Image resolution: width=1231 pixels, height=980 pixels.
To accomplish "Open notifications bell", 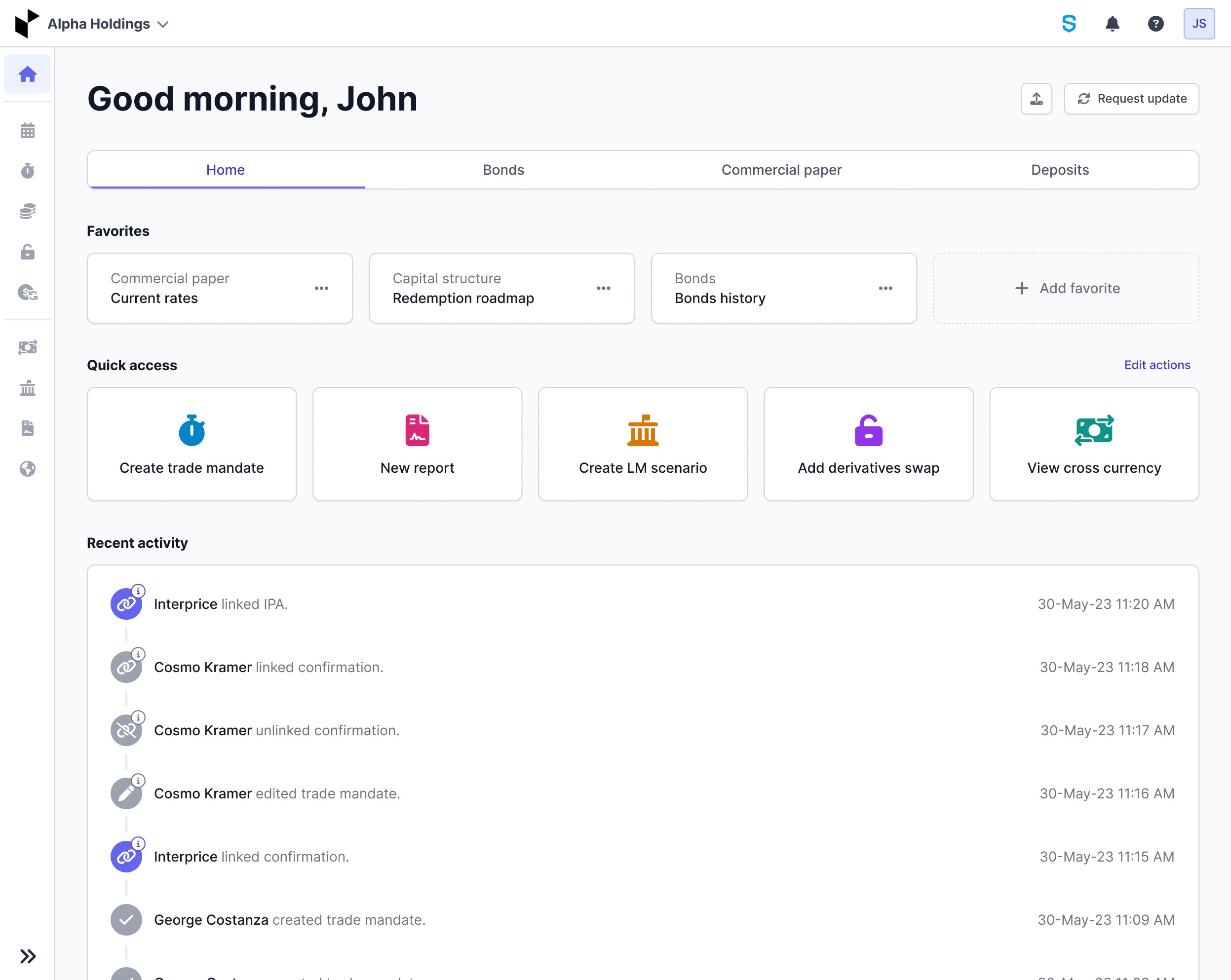I will click(1112, 23).
